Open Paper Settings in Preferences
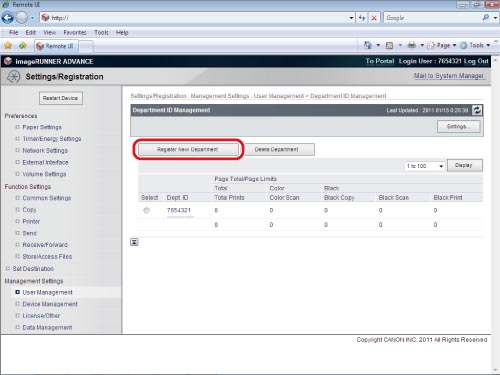The width and height of the screenshot is (500, 375). tap(42, 127)
